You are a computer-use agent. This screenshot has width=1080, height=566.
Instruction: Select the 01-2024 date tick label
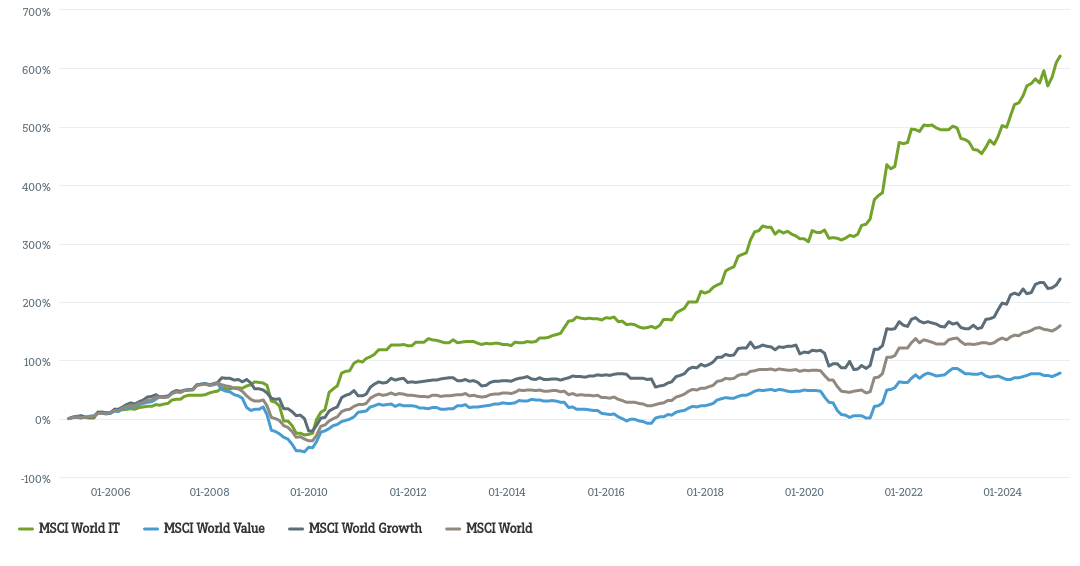pos(1002,492)
